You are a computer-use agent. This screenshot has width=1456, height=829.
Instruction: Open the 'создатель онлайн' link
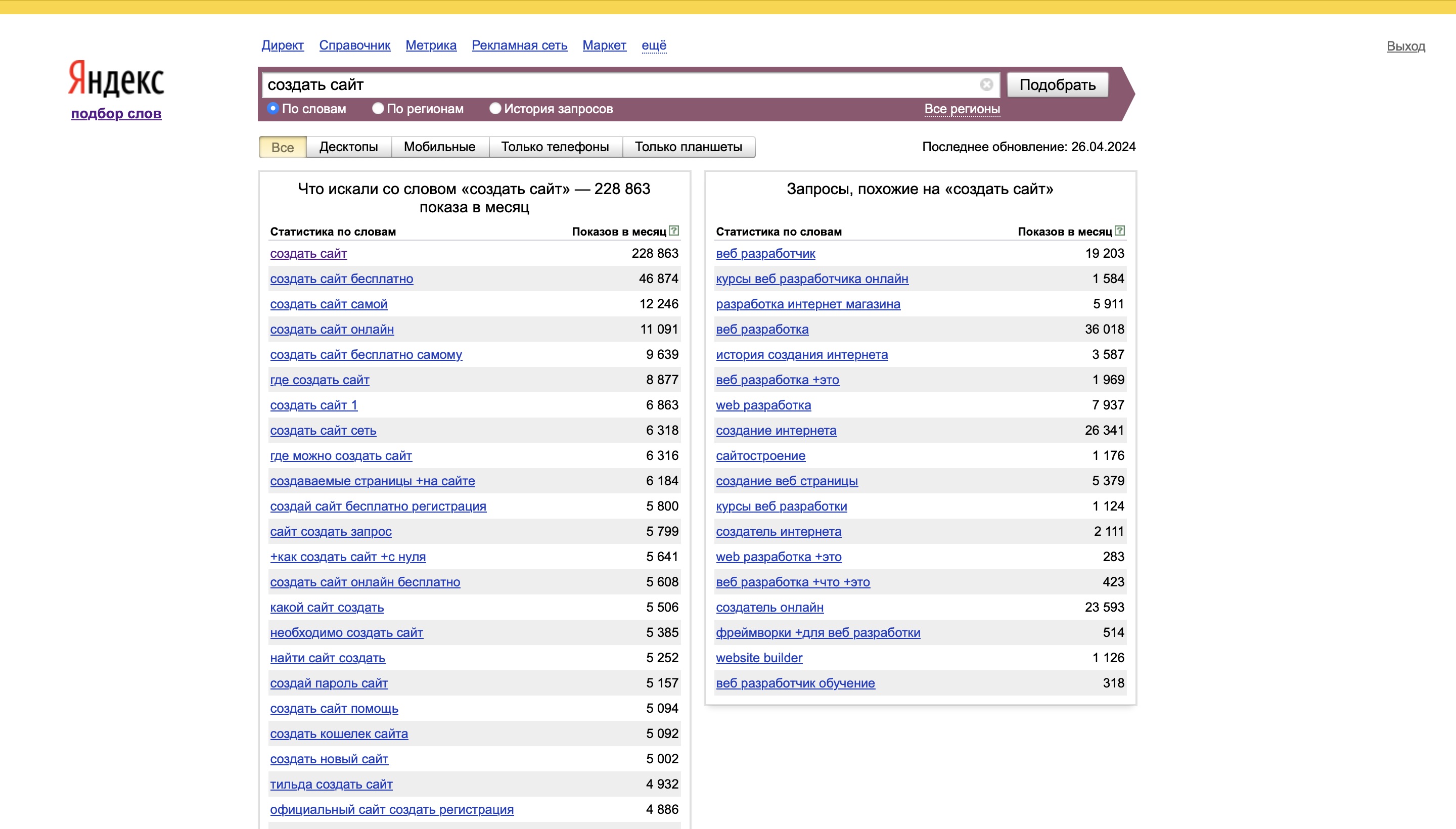point(770,608)
